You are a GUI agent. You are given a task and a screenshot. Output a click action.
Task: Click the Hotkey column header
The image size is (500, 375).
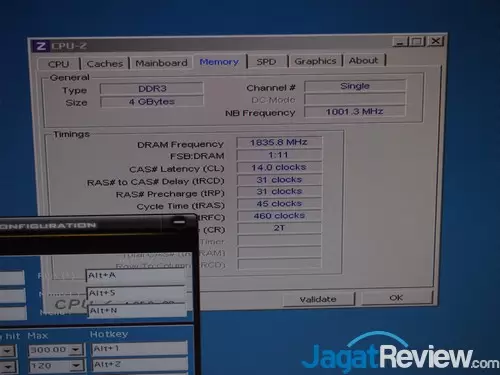pos(109,334)
